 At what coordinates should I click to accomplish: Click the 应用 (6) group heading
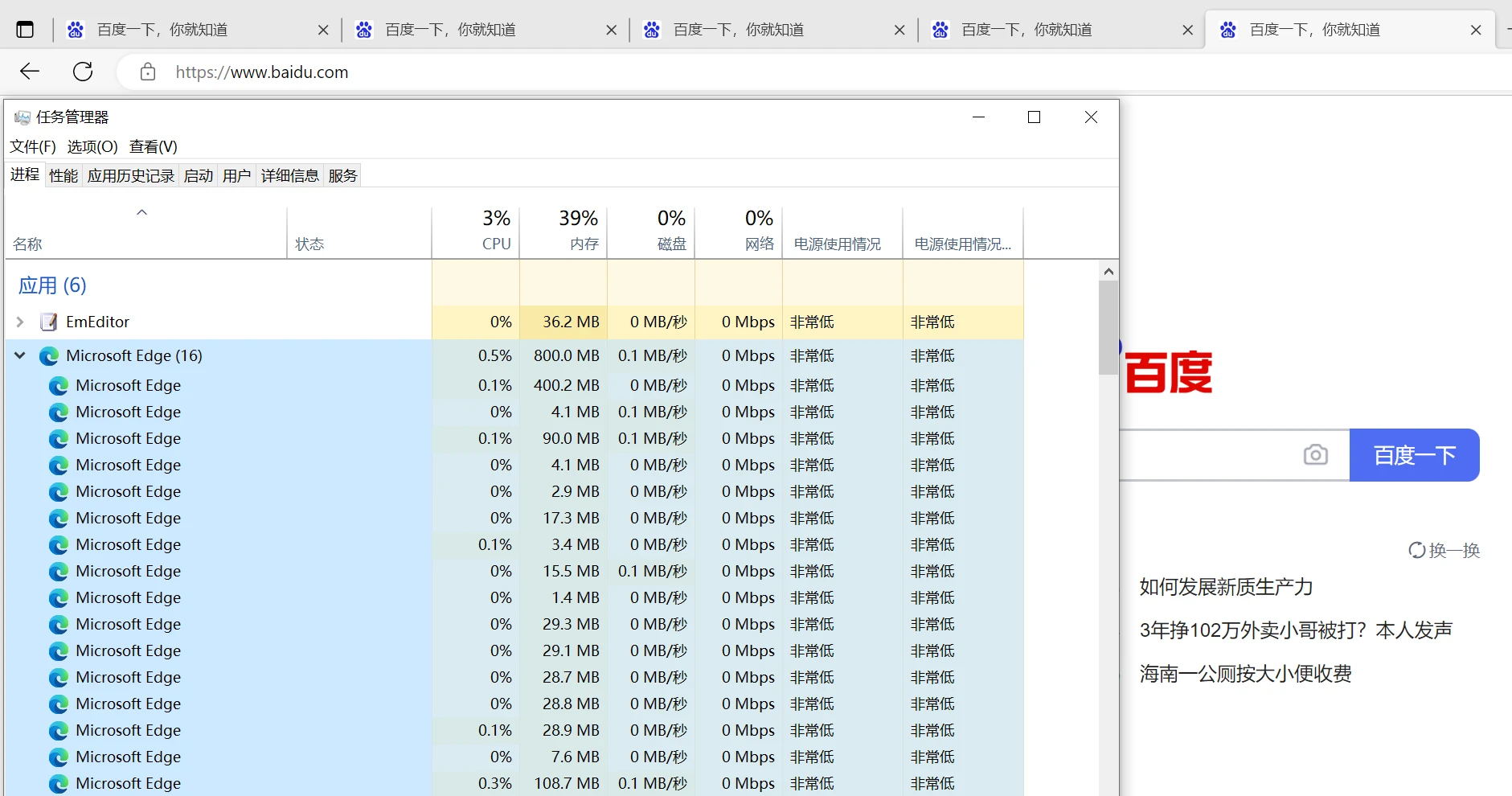pos(52,285)
